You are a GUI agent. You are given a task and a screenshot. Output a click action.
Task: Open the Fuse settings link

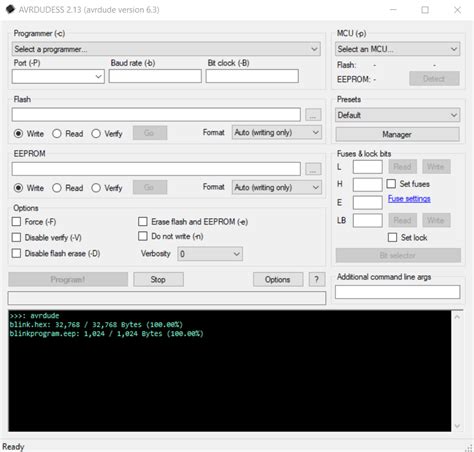point(409,199)
